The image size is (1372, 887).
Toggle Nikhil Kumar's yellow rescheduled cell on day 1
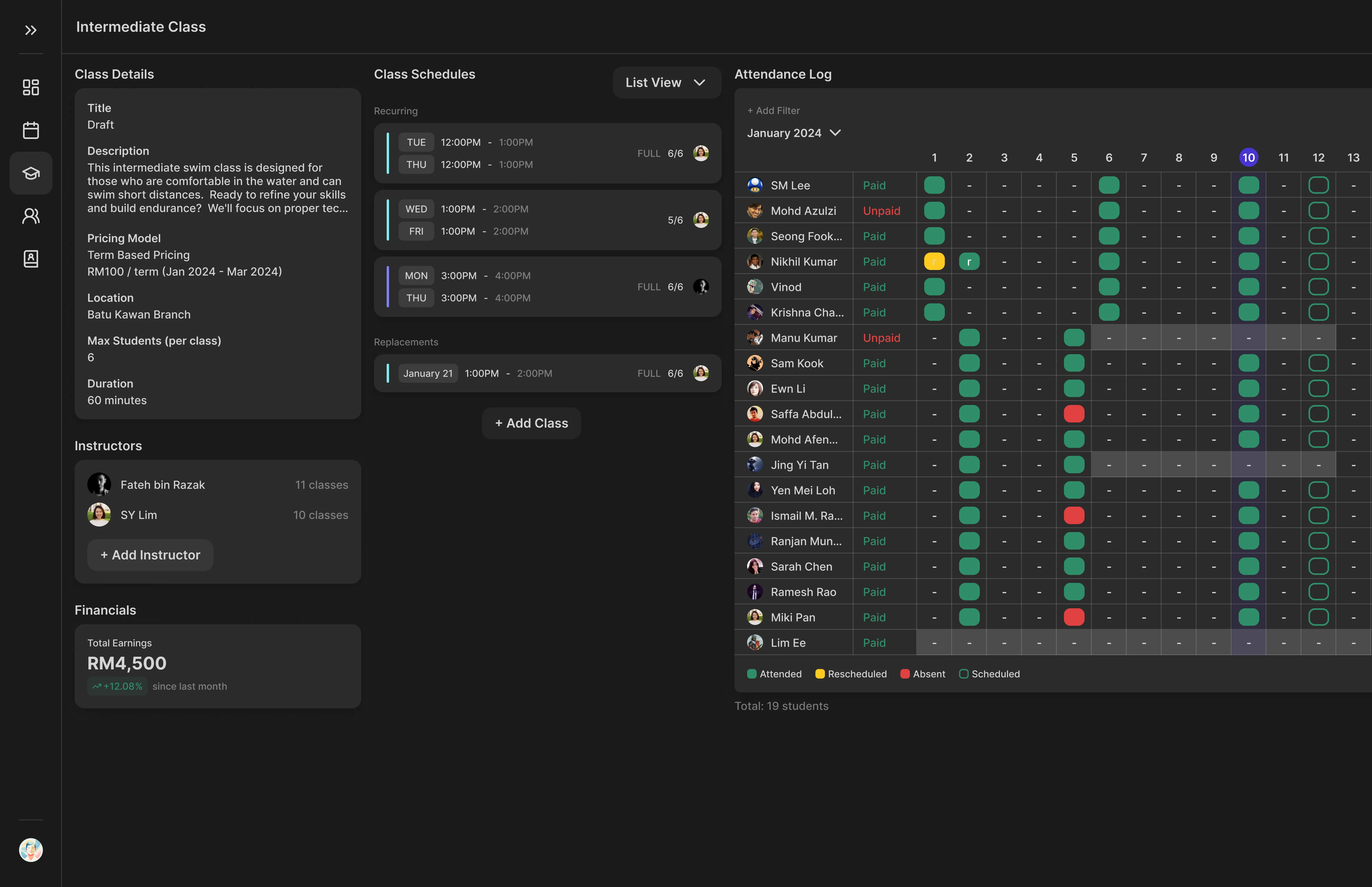pyautogui.click(x=934, y=262)
